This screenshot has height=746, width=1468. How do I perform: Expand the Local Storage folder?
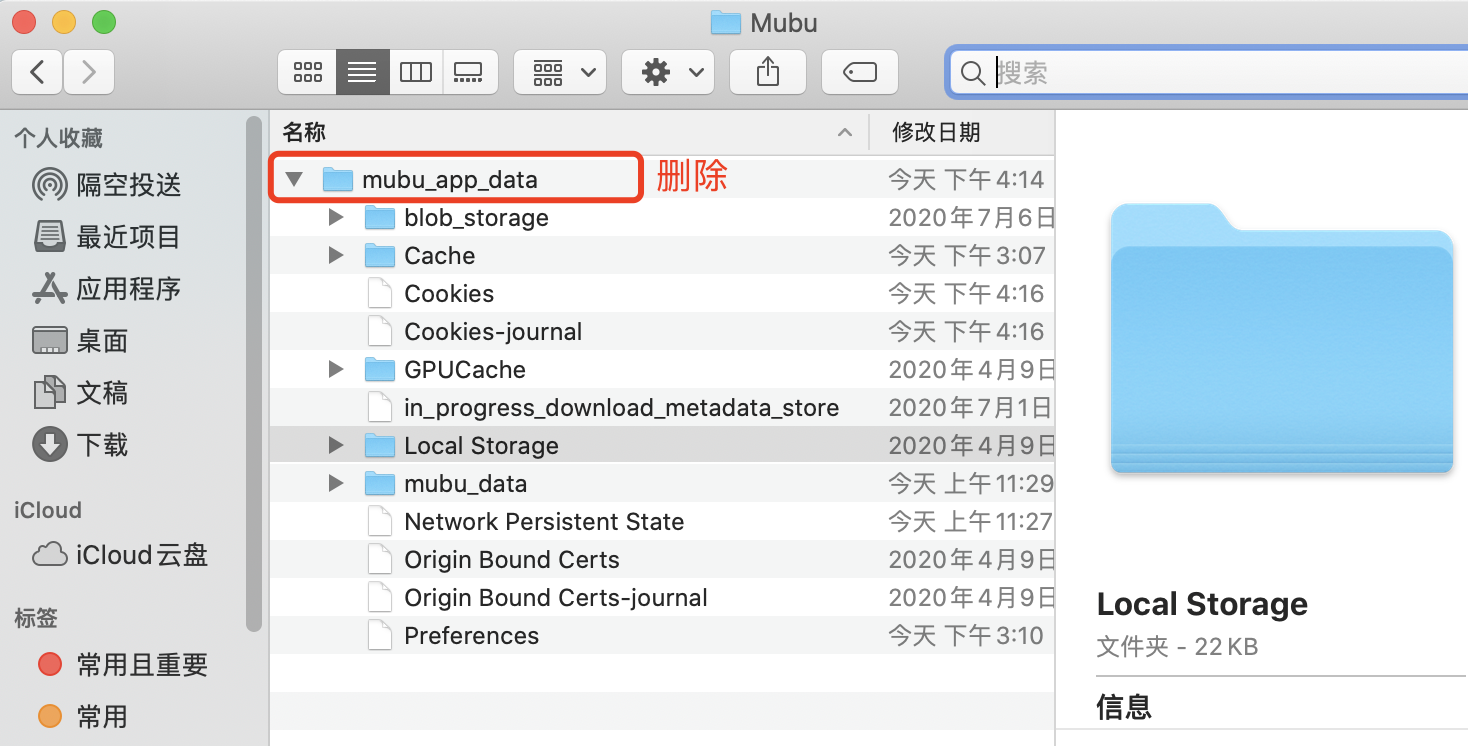pos(336,446)
